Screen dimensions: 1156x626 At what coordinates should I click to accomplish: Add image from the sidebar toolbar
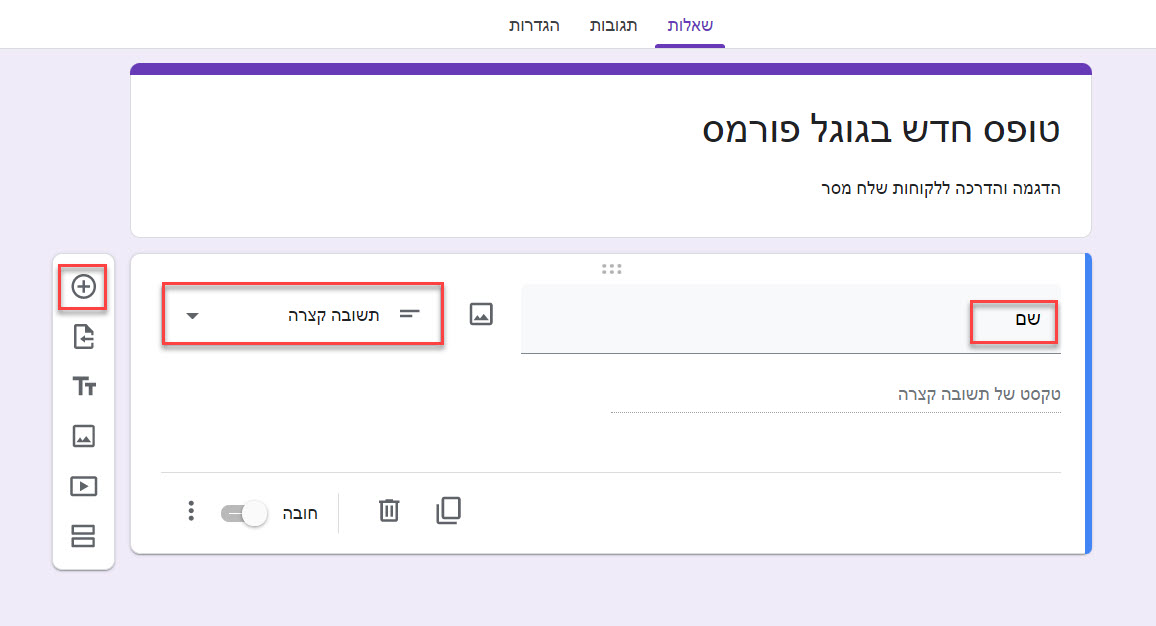click(x=83, y=436)
